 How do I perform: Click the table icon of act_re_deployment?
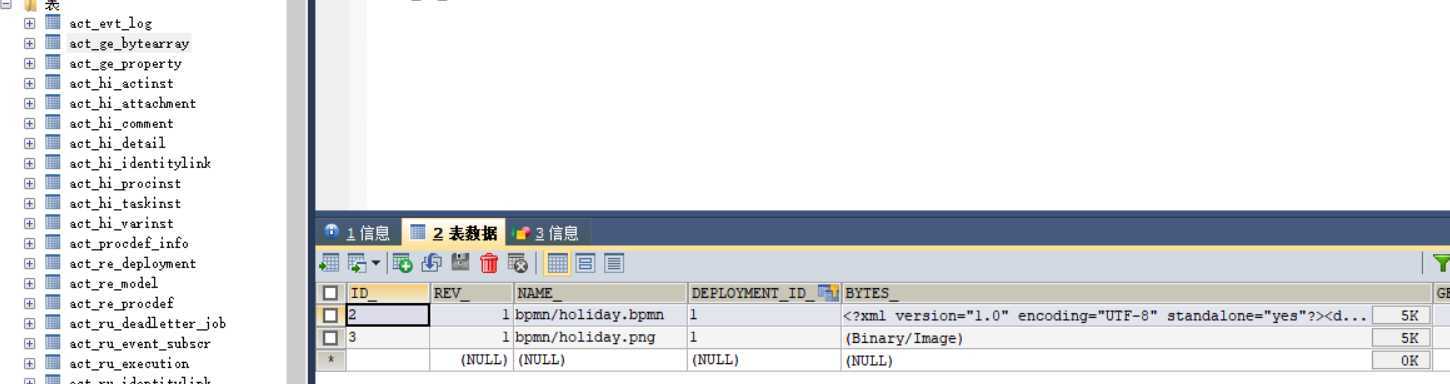(53, 262)
